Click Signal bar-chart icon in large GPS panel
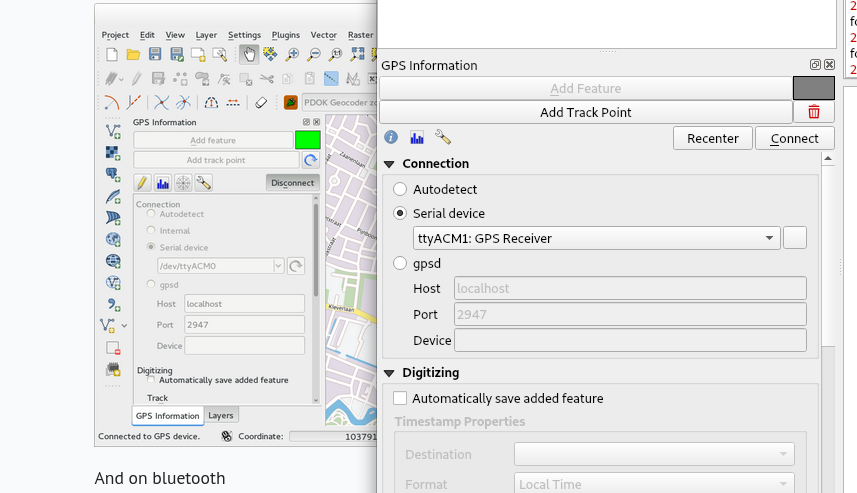This screenshot has height=493, width=857. (x=417, y=137)
